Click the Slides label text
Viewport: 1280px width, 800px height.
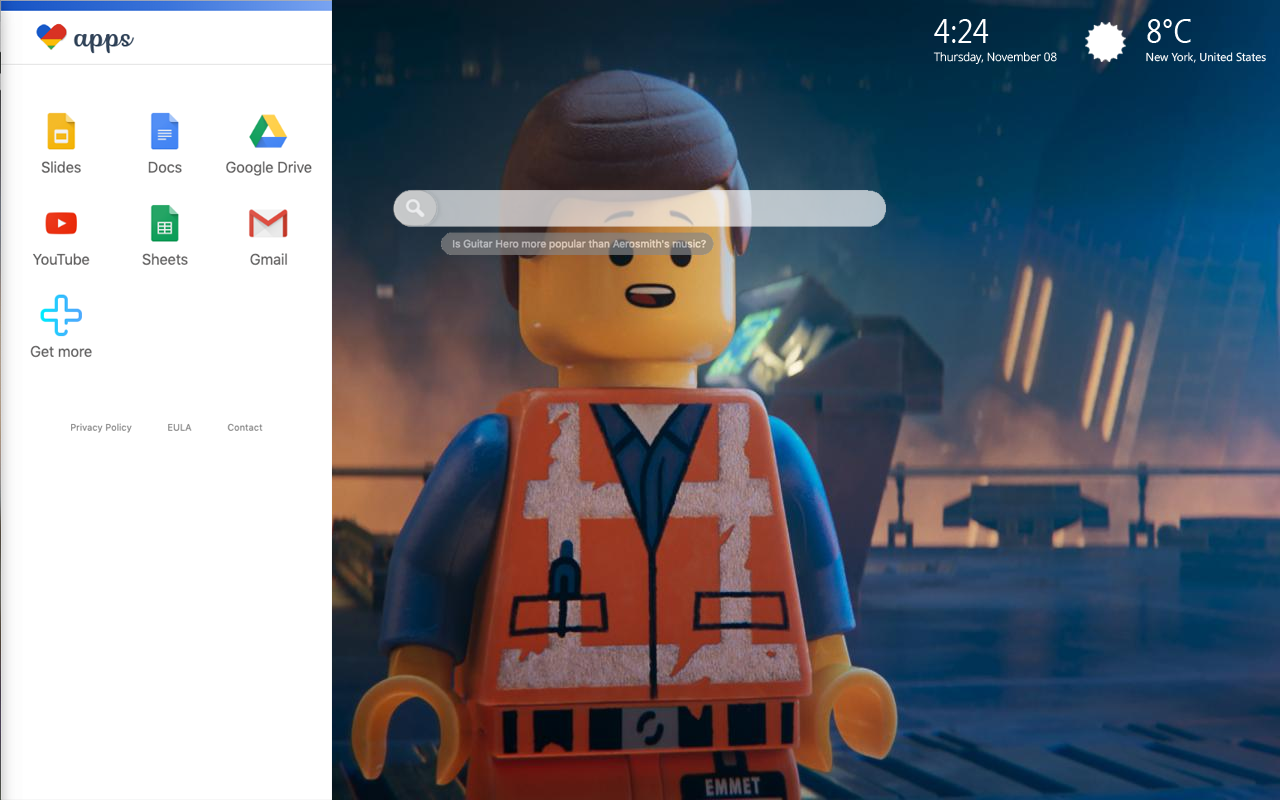(x=61, y=167)
